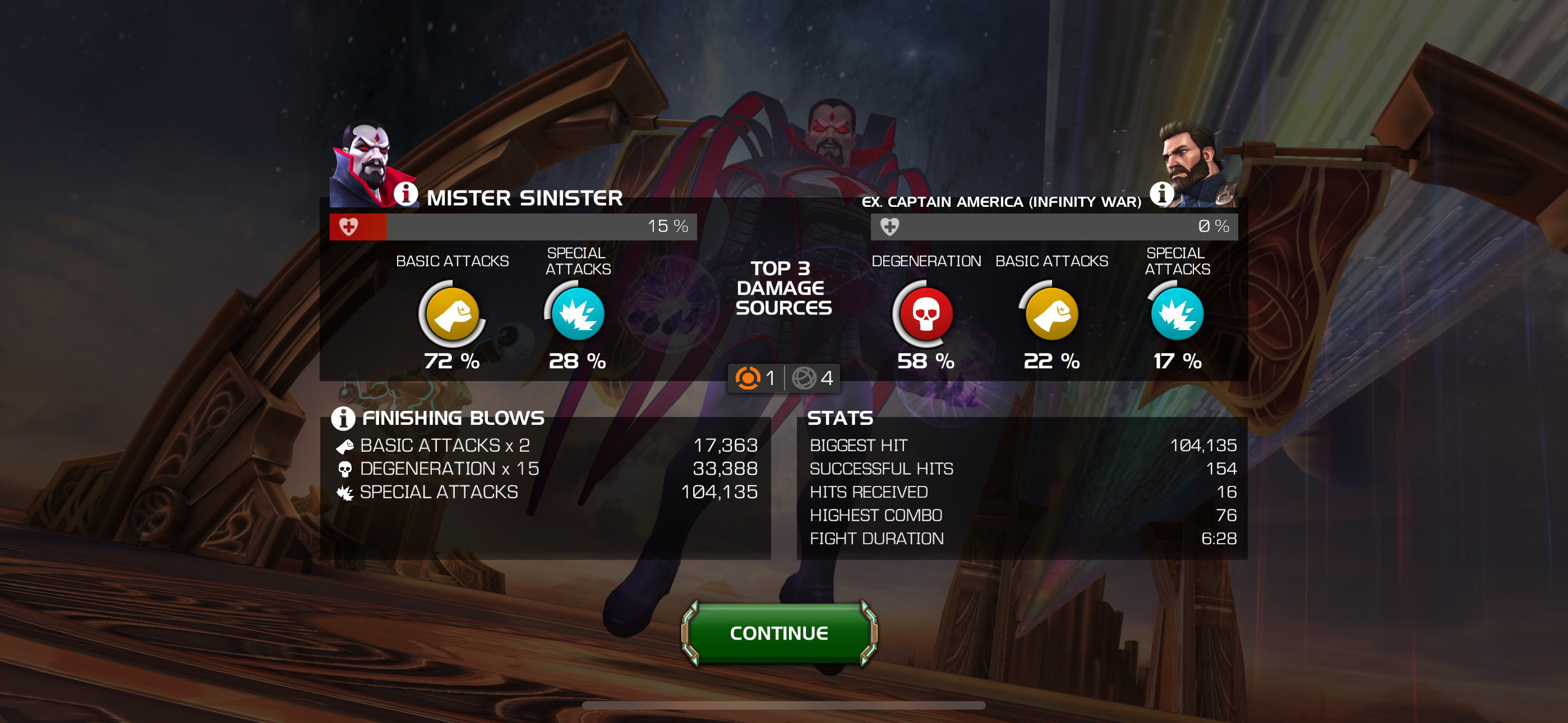1568x723 pixels.
Task: Select Captain America's Special Attacks burst icon
Action: (1177, 314)
